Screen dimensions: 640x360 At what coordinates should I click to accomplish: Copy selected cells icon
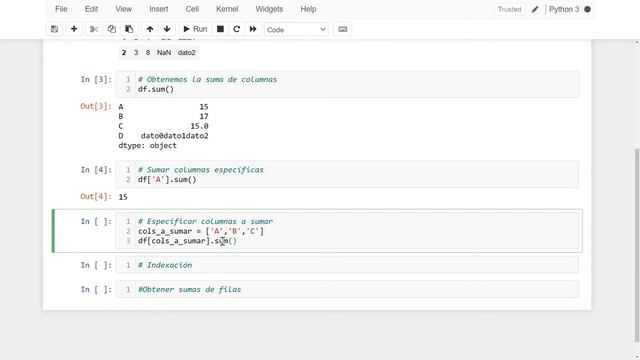(x=111, y=29)
